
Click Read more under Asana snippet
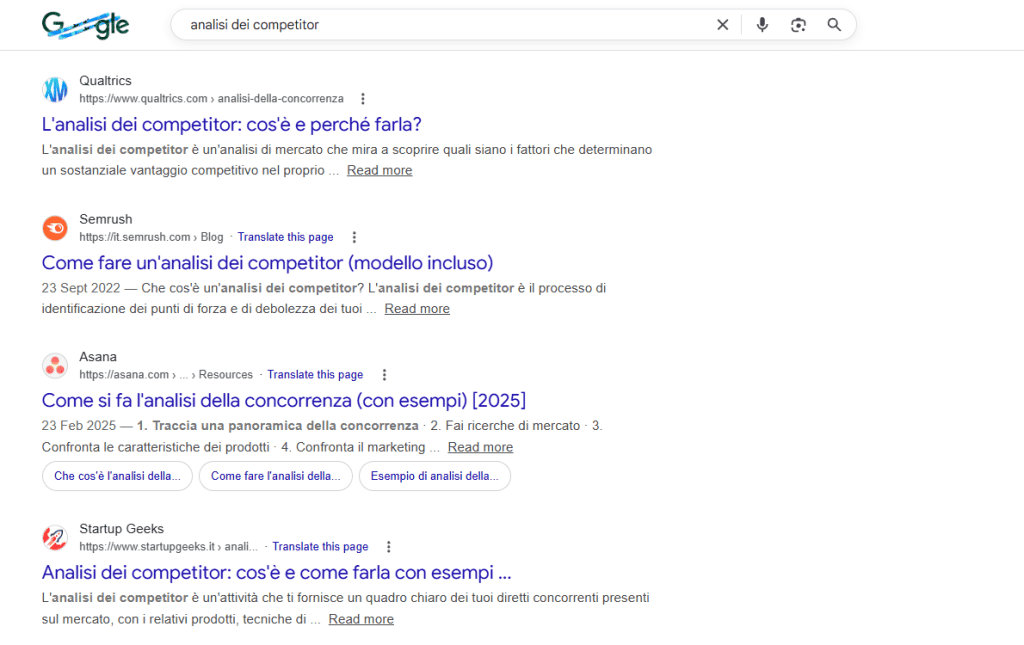[x=480, y=447]
